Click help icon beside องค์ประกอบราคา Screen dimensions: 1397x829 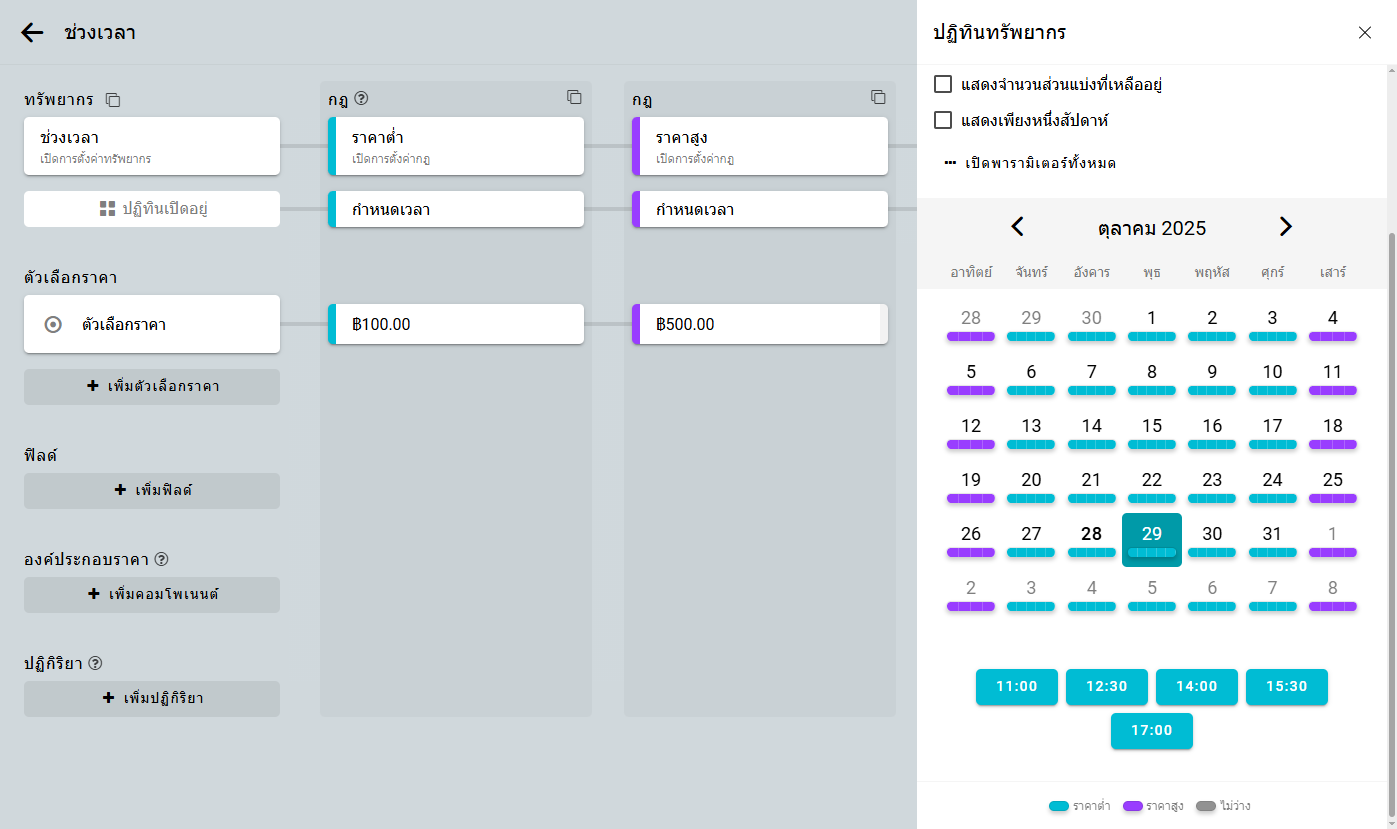point(161,559)
